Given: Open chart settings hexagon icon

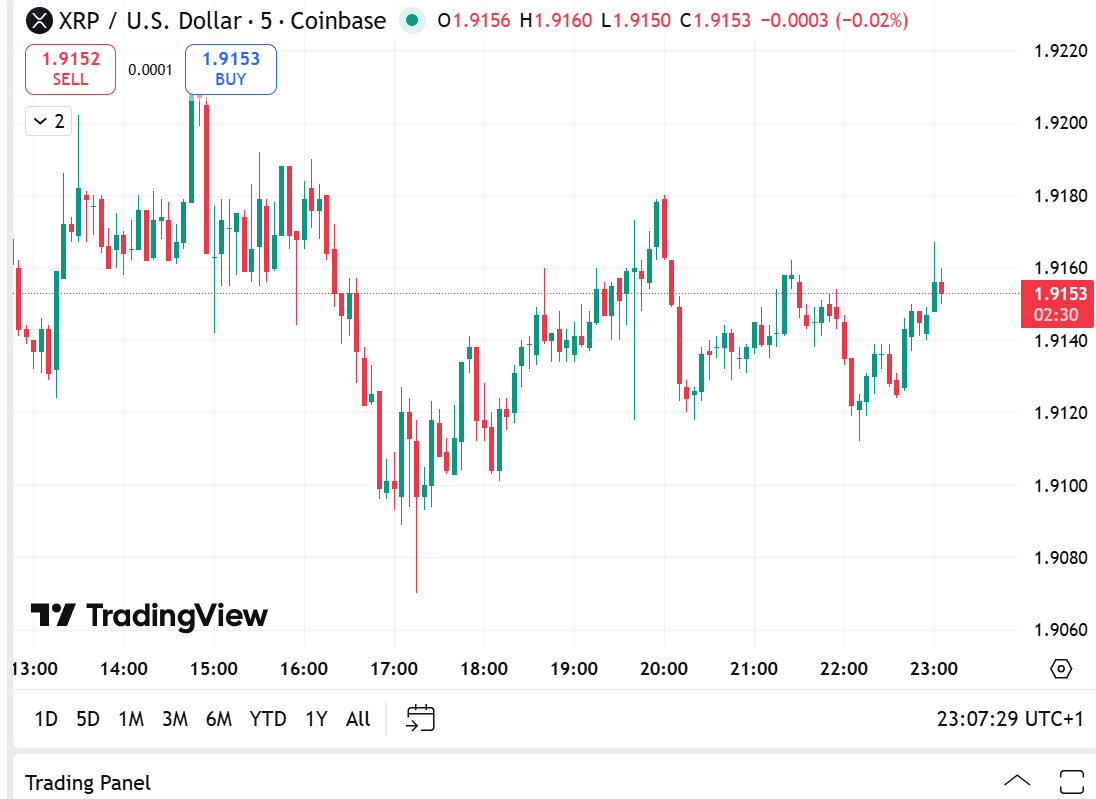Looking at the screenshot, I should [x=1061, y=669].
